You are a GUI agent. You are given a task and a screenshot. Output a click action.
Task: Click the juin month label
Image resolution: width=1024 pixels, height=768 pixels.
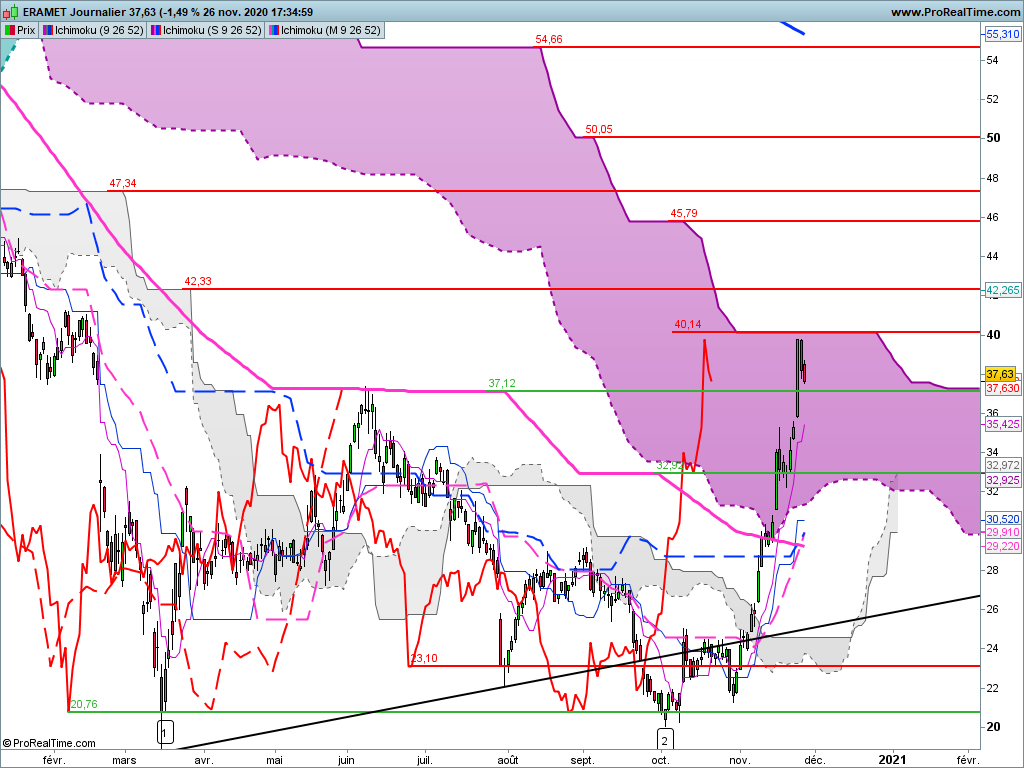[346, 760]
